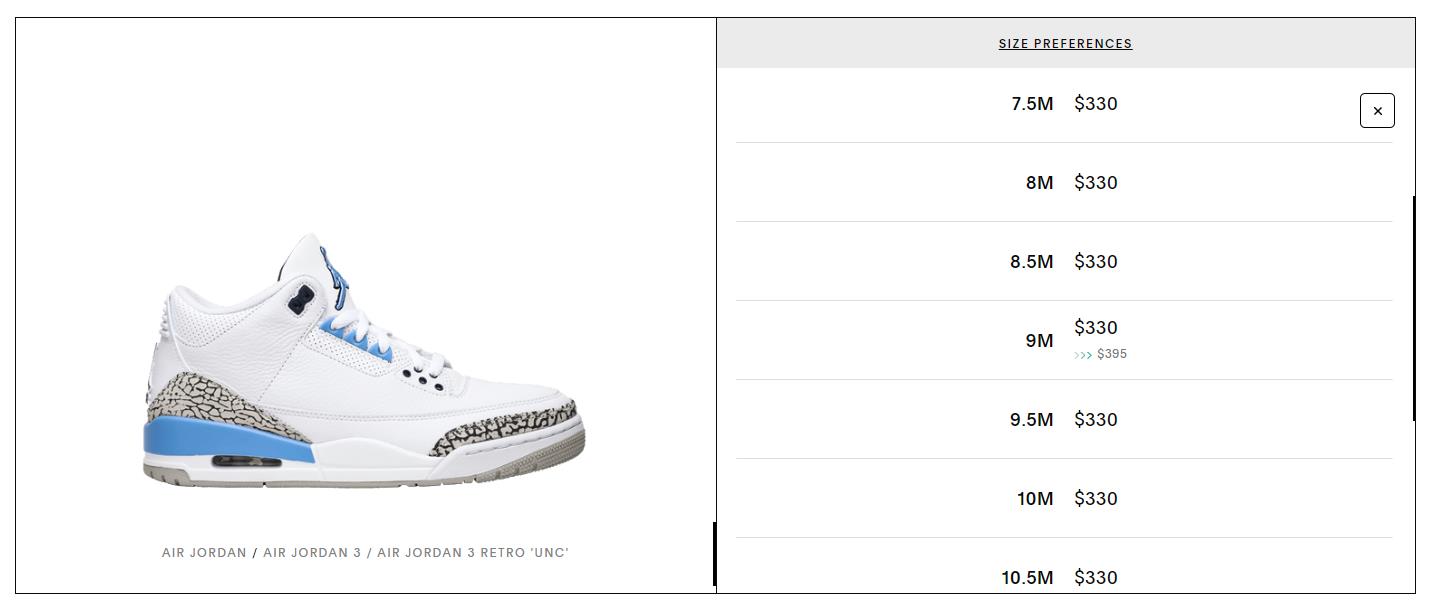Choose size 9.5M
The width and height of the screenshot is (1446, 609).
point(1031,420)
